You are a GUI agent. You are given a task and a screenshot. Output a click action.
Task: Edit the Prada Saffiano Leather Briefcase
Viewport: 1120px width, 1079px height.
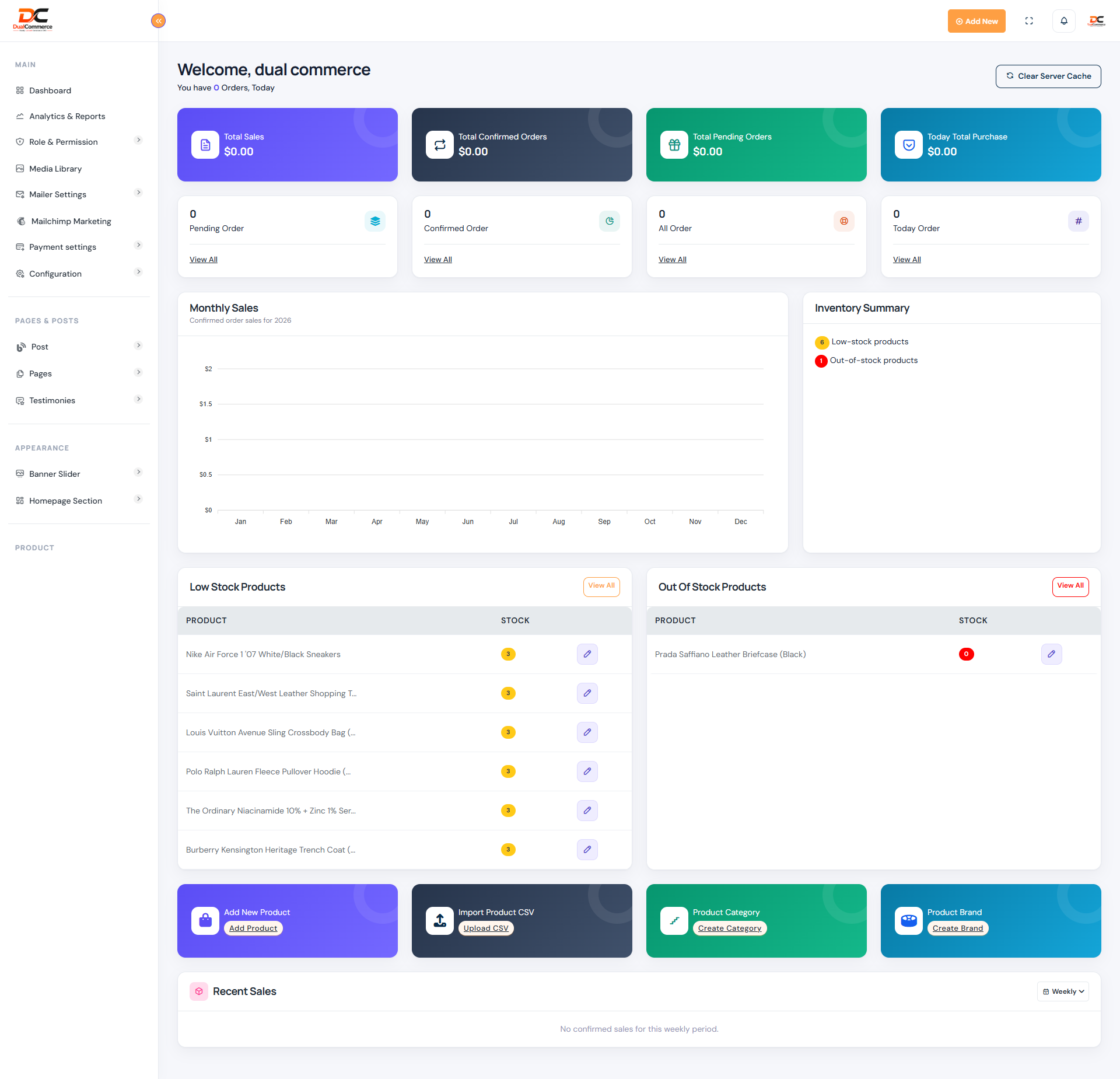1052,654
